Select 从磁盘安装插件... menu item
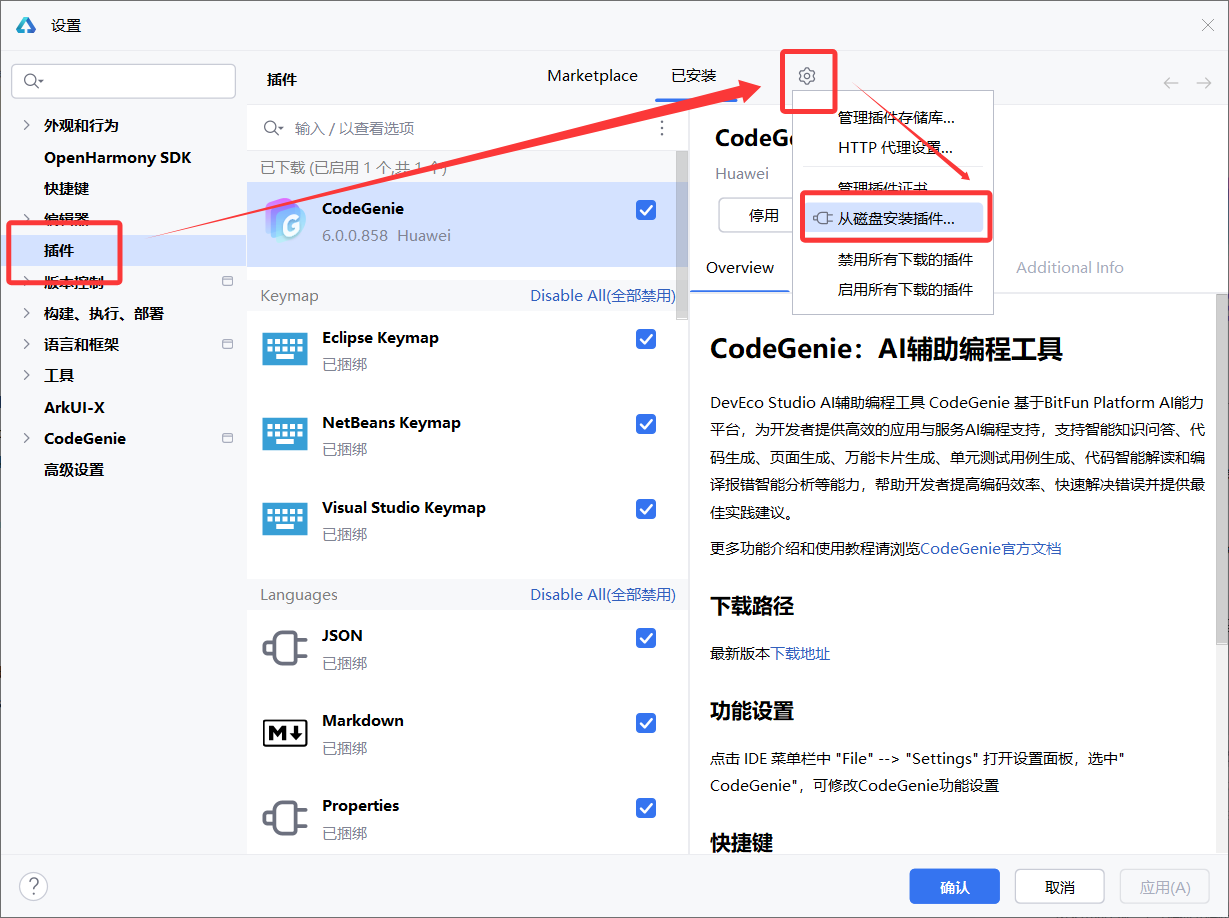1229x918 pixels. [894, 218]
